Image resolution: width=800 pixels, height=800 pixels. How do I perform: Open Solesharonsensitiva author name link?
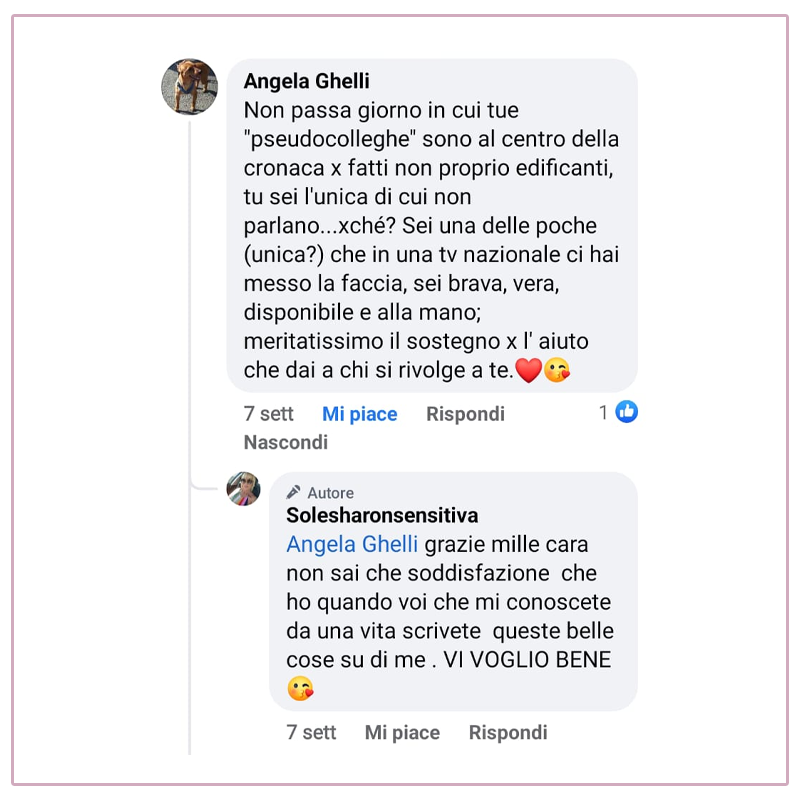tap(382, 515)
